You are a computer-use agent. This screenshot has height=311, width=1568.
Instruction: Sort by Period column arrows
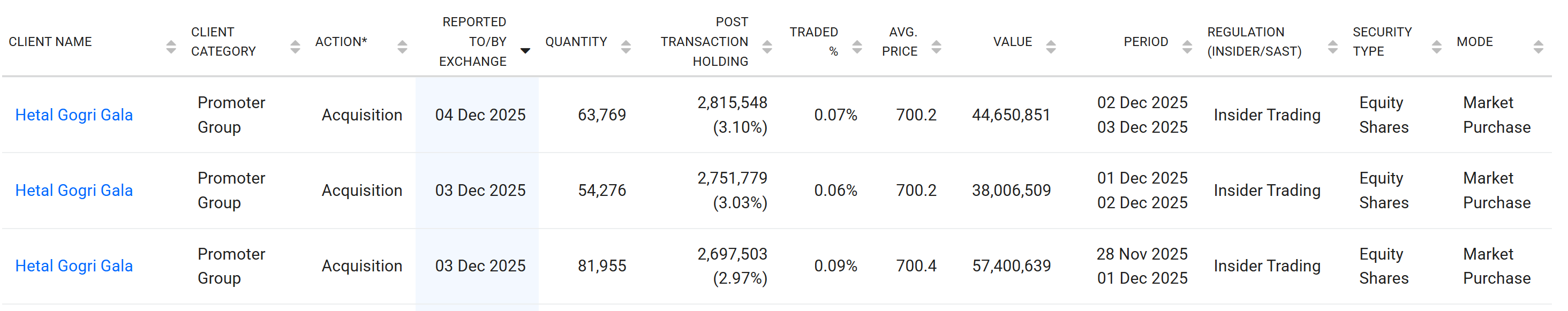pyautogui.click(x=1187, y=47)
